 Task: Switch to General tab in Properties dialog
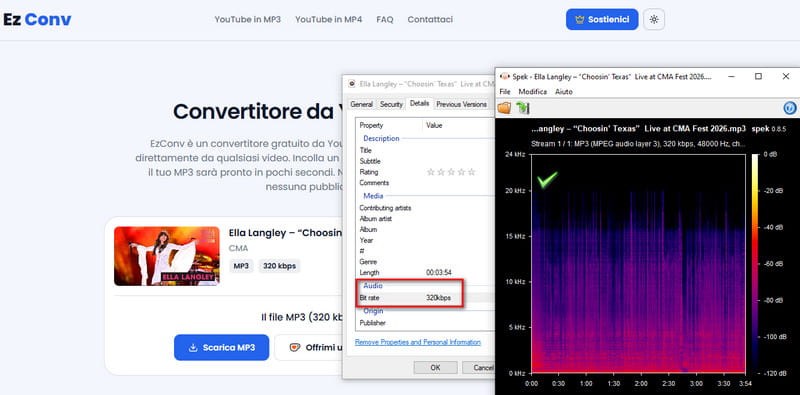(361, 104)
